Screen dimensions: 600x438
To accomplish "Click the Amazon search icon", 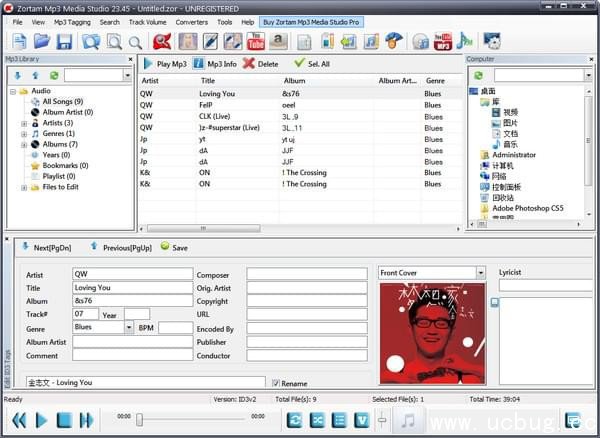I will coord(278,41).
